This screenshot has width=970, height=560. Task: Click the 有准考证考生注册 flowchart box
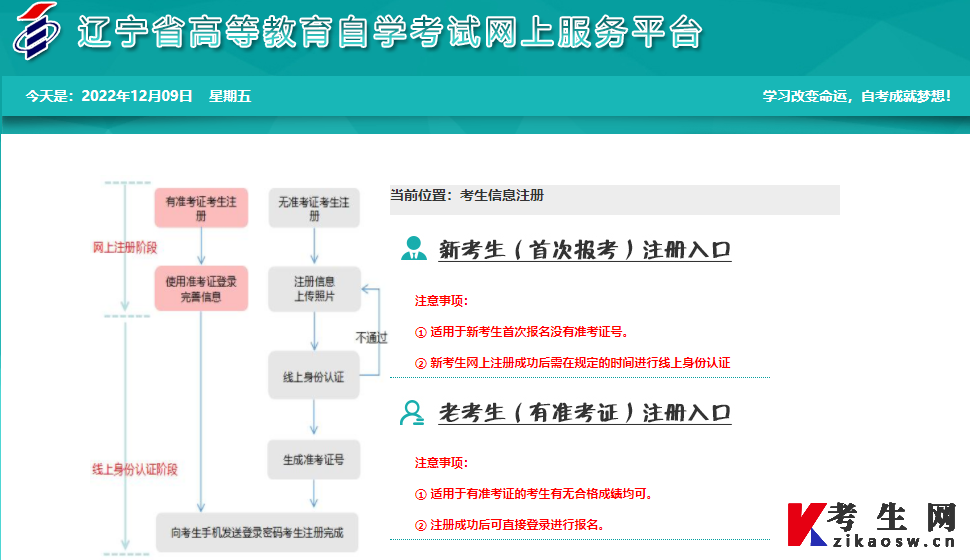201,208
